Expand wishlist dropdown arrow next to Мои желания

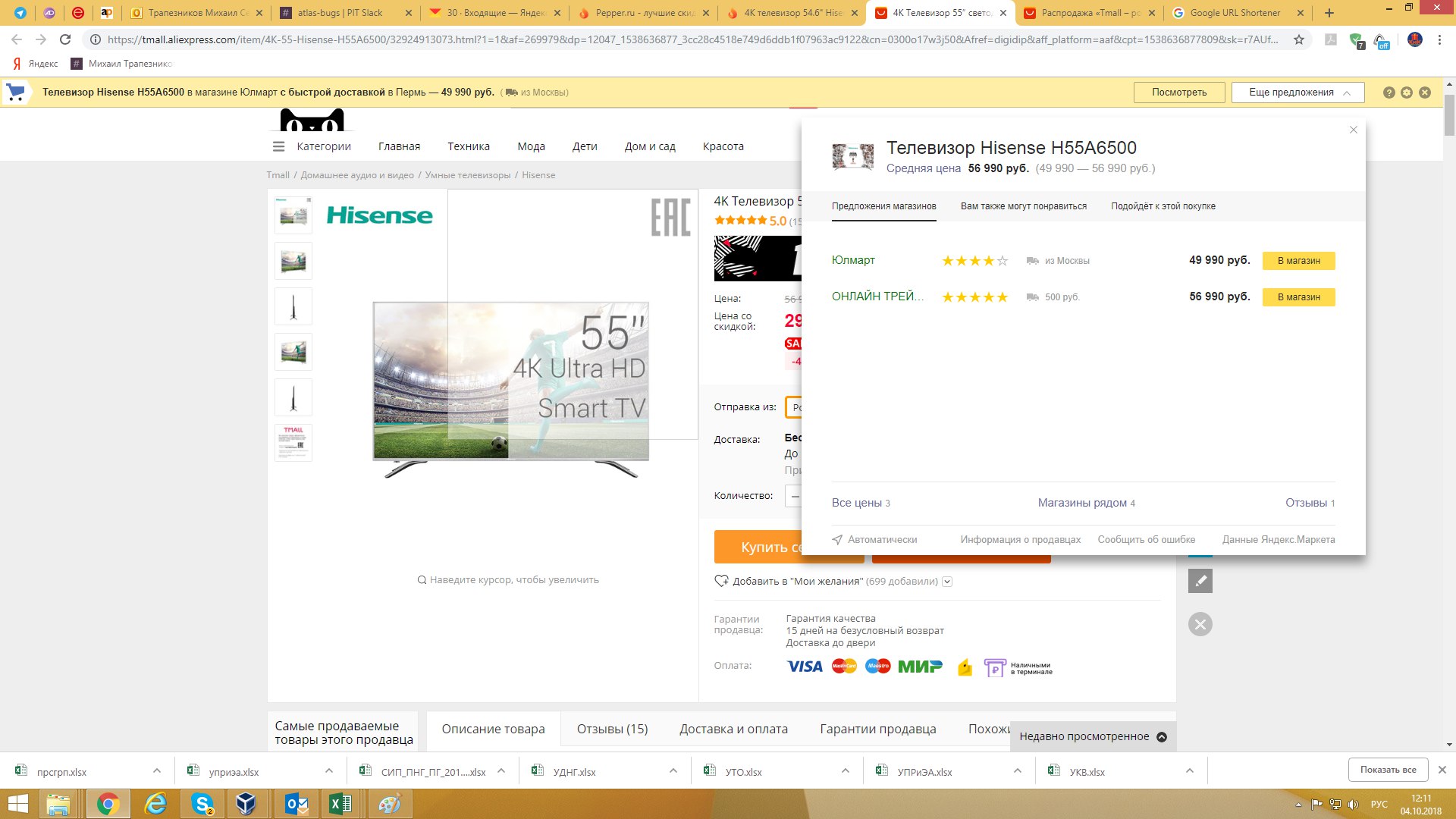coord(947,582)
